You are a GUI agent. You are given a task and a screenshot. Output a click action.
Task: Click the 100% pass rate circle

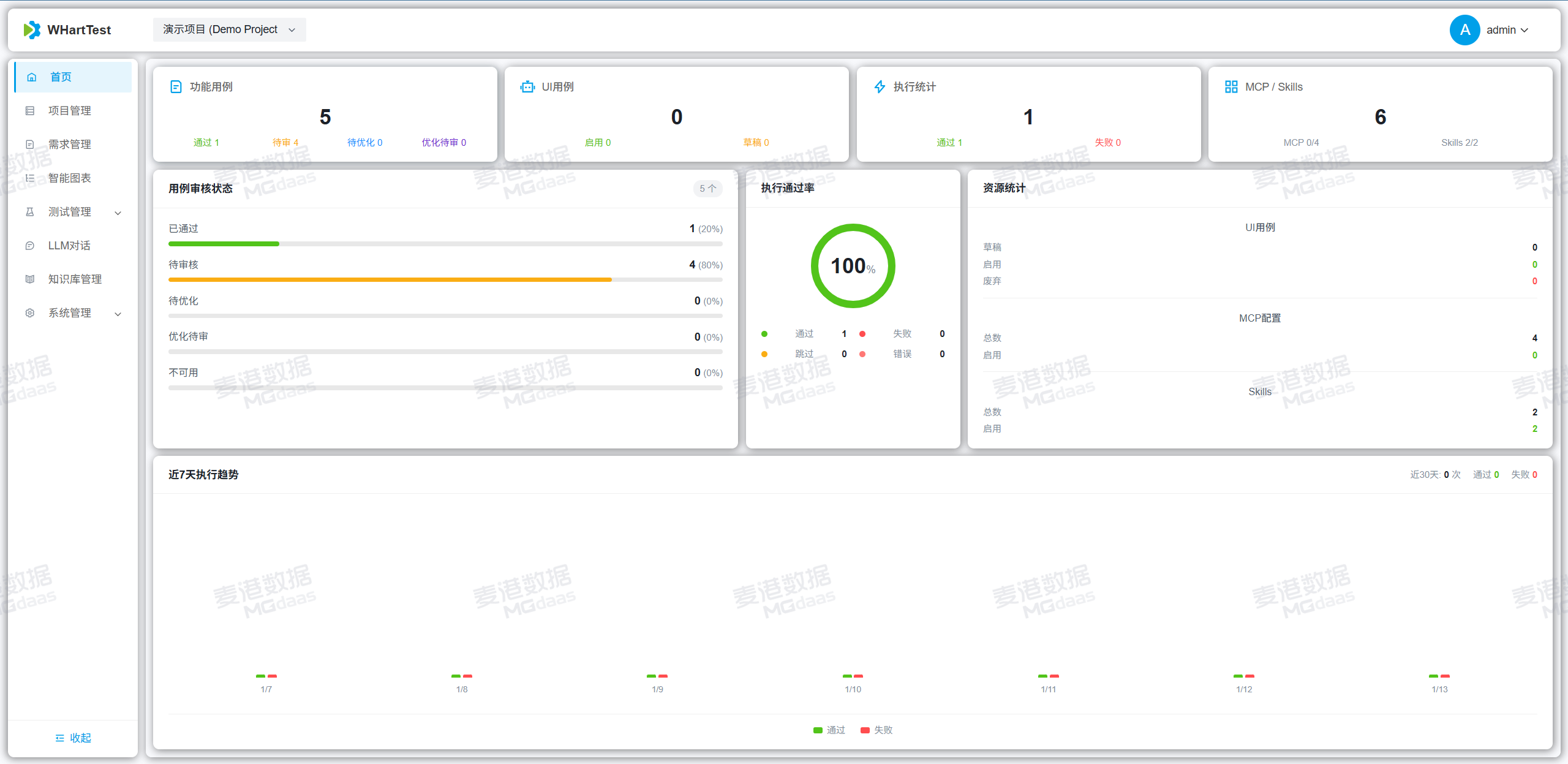853,266
